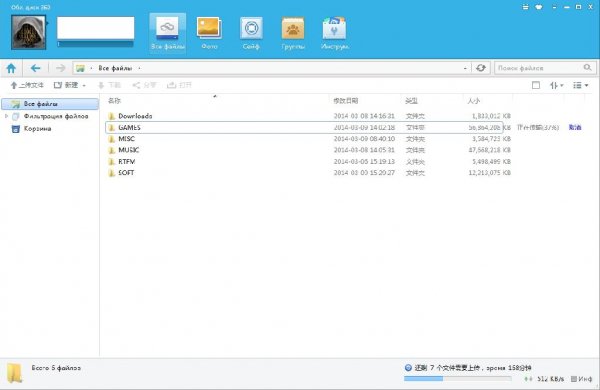Open the menu icon in the title bar
This screenshot has height=390, width=600.
[525, 7]
